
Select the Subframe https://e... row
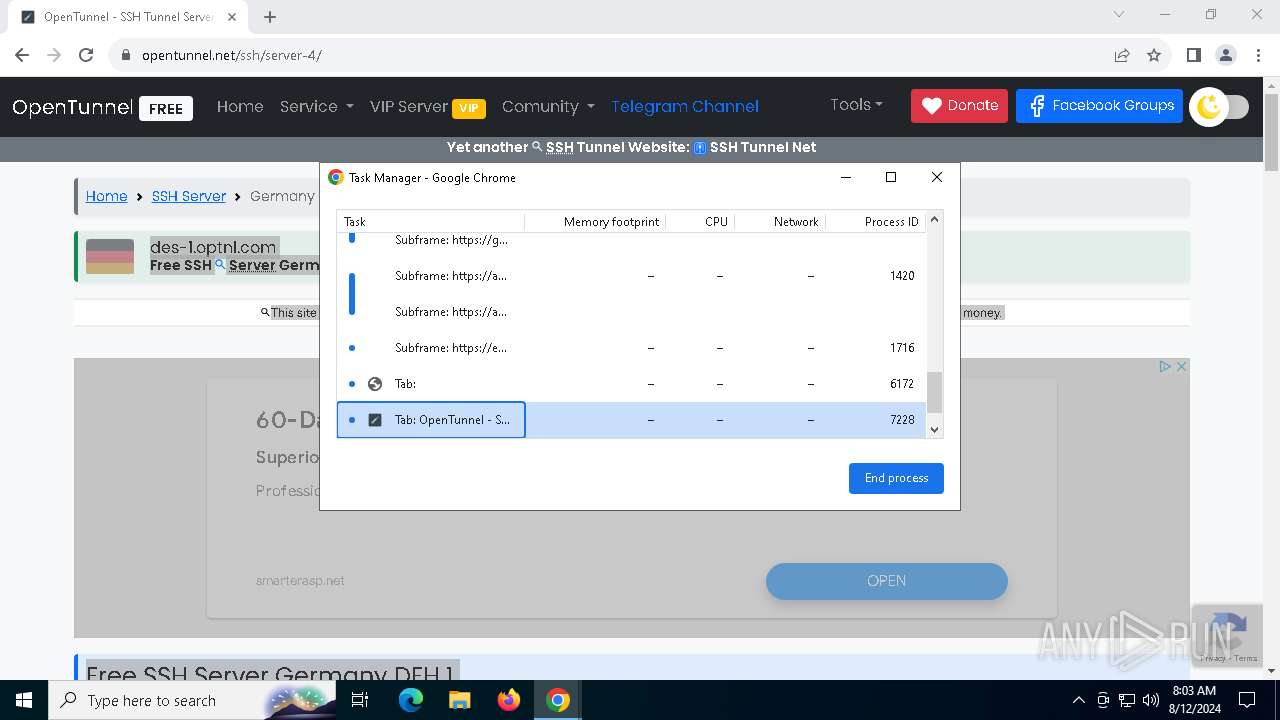632,348
